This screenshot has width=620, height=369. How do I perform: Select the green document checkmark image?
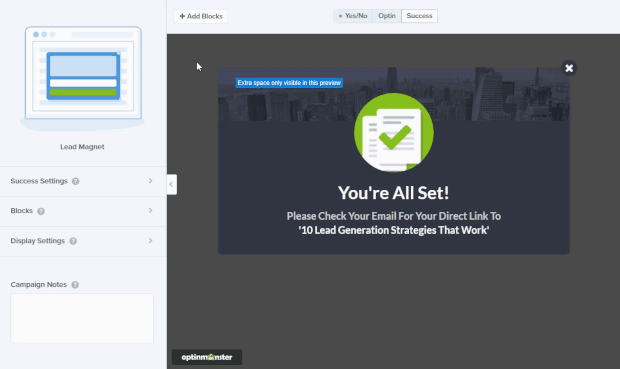tap(394, 132)
